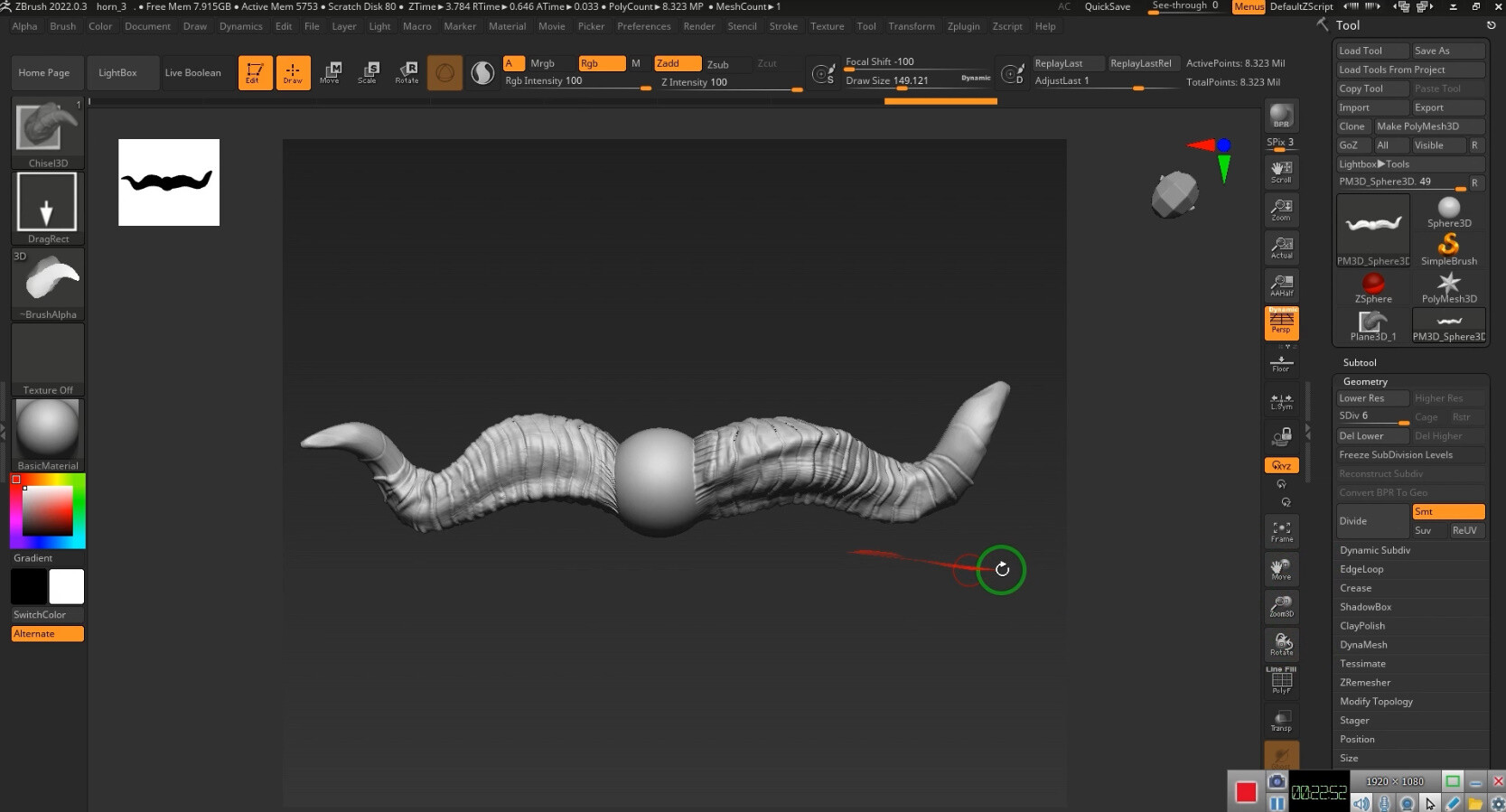Click the BPR render icon
This screenshot has height=812, width=1506.
tap(1281, 116)
